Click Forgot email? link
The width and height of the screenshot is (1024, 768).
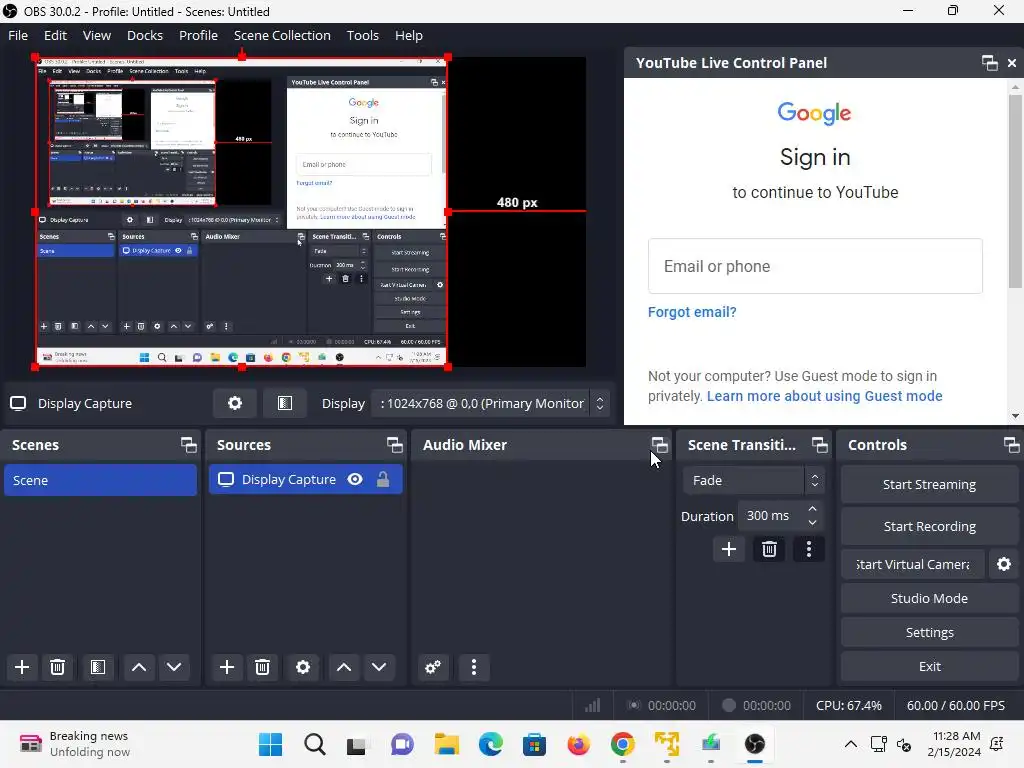coord(692,312)
